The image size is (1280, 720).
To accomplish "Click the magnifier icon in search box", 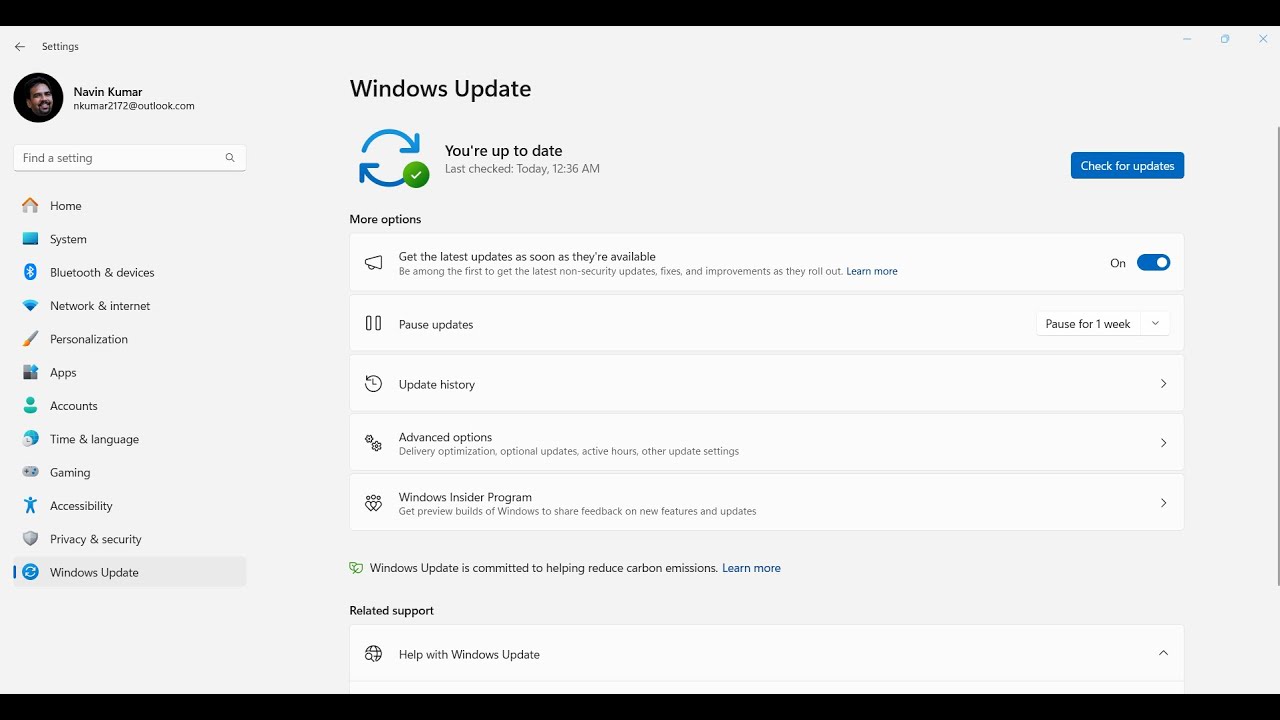I will pos(230,158).
